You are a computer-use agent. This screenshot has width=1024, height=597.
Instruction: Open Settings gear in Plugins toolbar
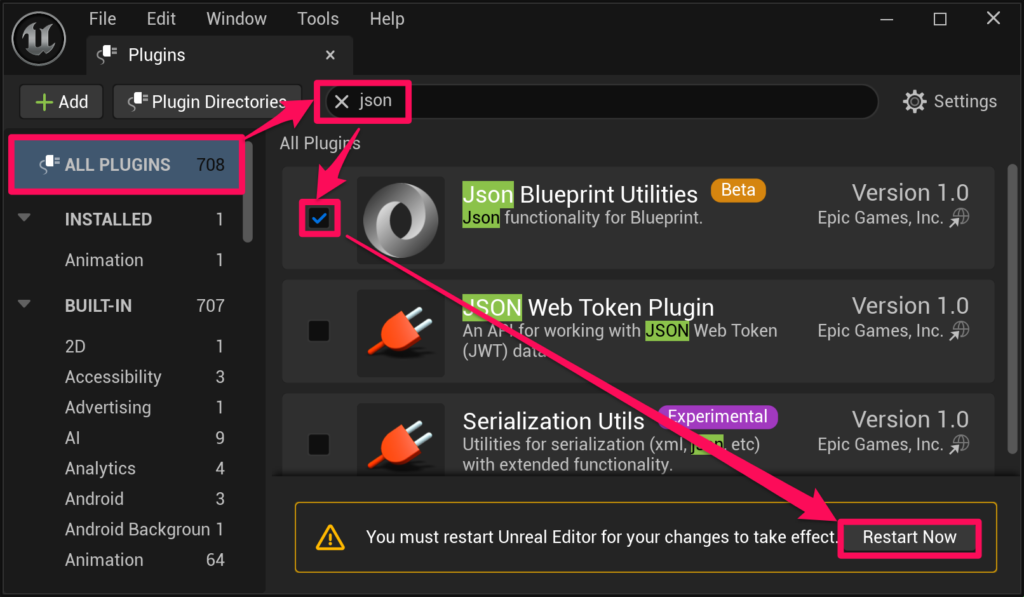(914, 101)
